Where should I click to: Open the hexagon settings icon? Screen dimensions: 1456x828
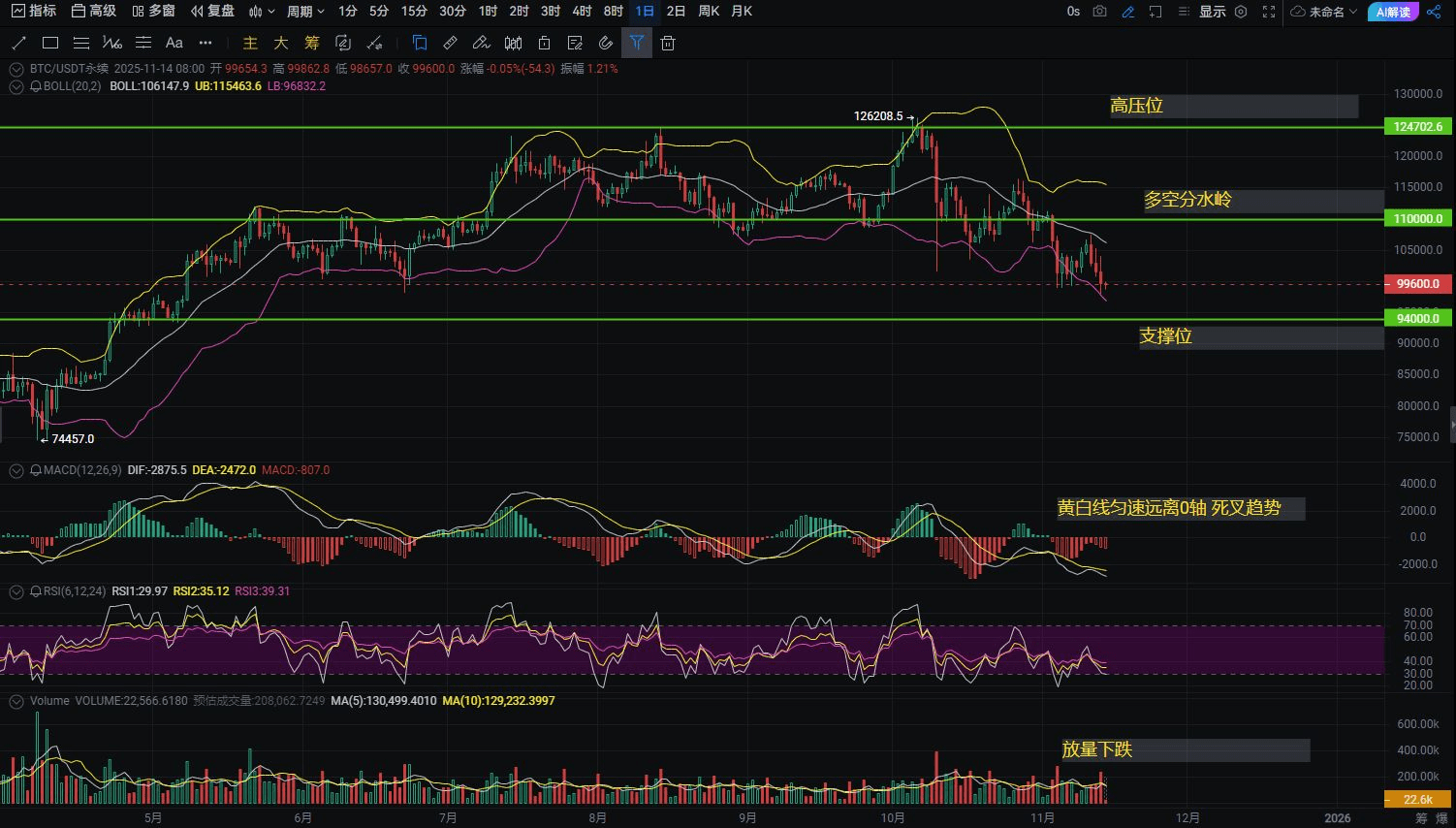[1241, 12]
